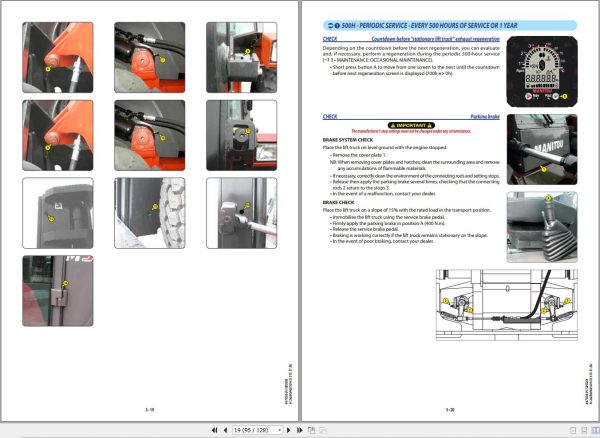
Task: Open the page number dropdown arrow
Action: tap(280, 430)
